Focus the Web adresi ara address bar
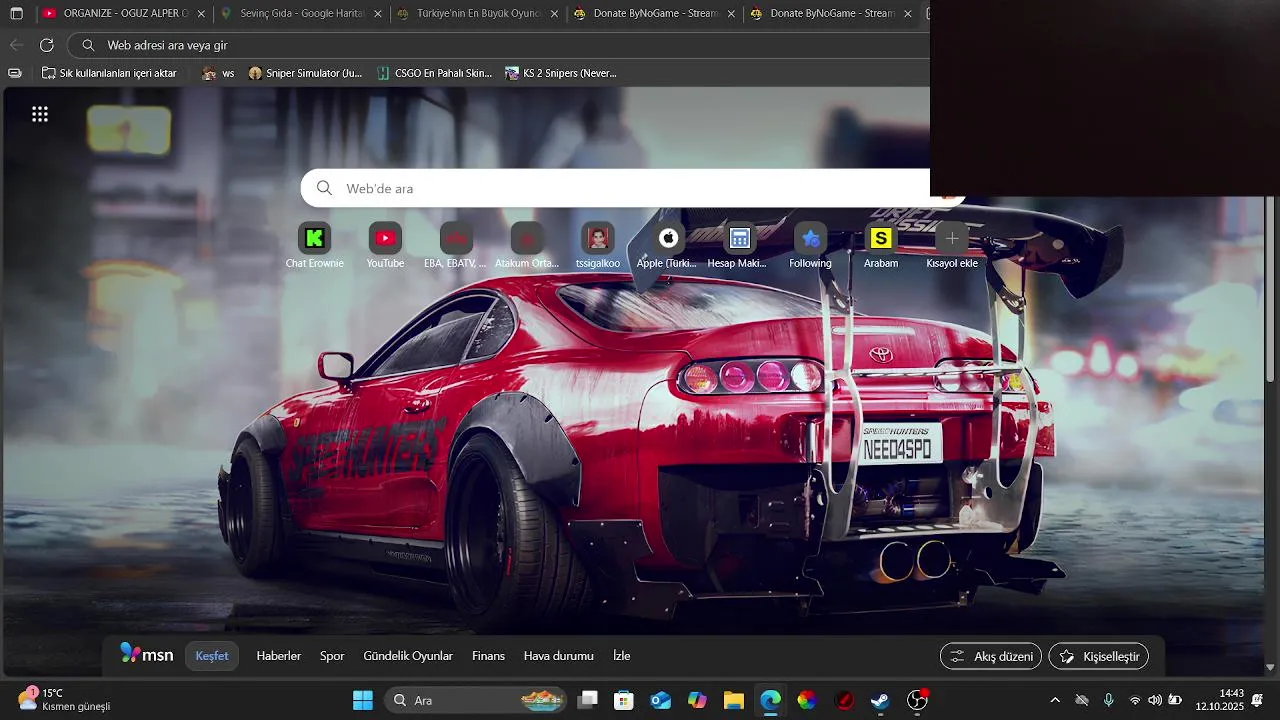 click(x=500, y=45)
